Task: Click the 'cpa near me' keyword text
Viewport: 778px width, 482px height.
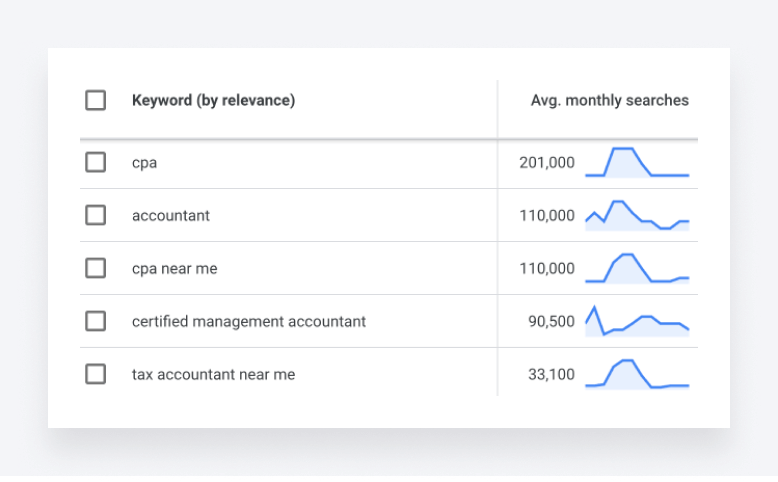Action: point(174,269)
